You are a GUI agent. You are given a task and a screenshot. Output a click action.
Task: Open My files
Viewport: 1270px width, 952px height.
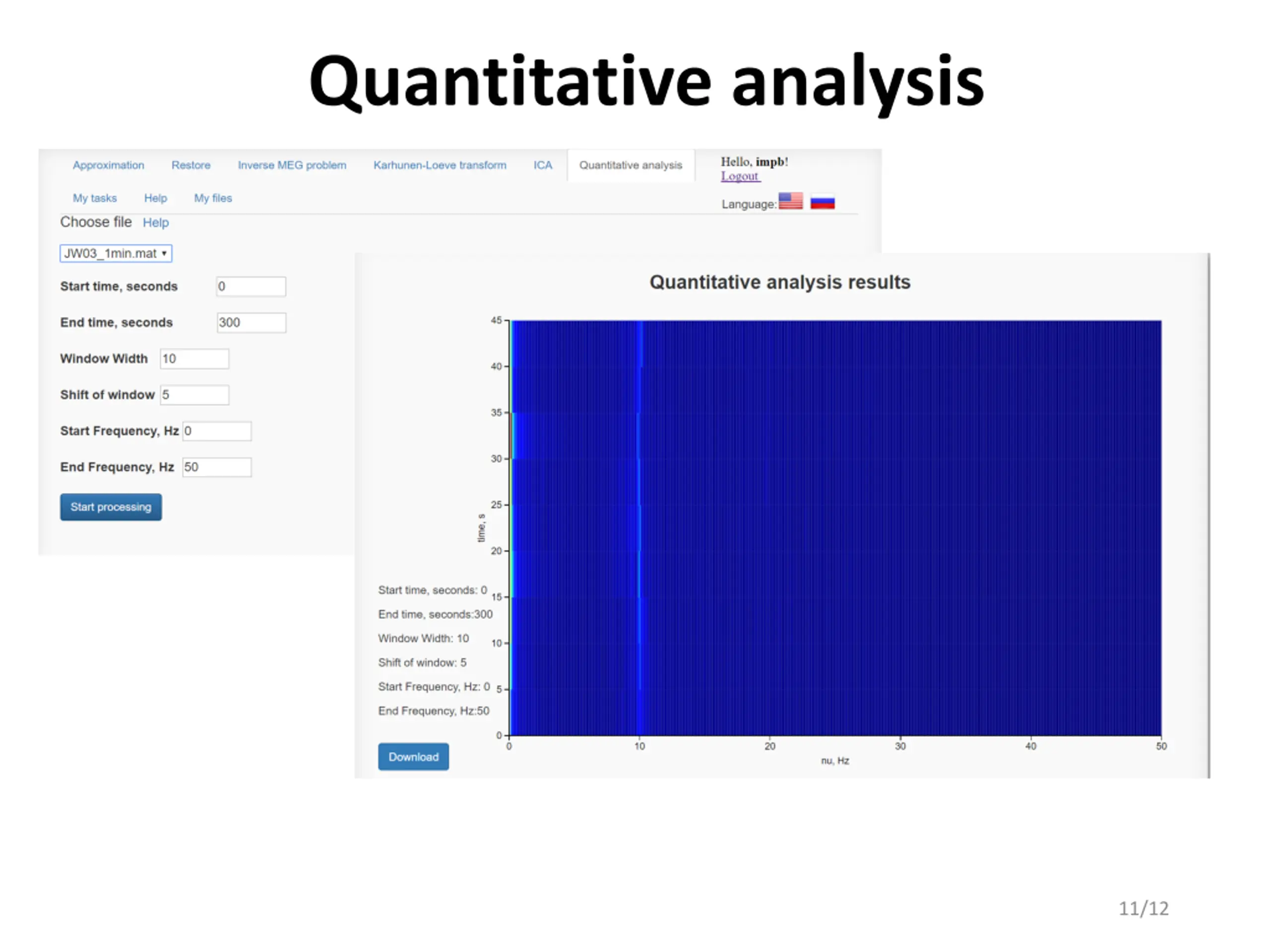point(213,198)
